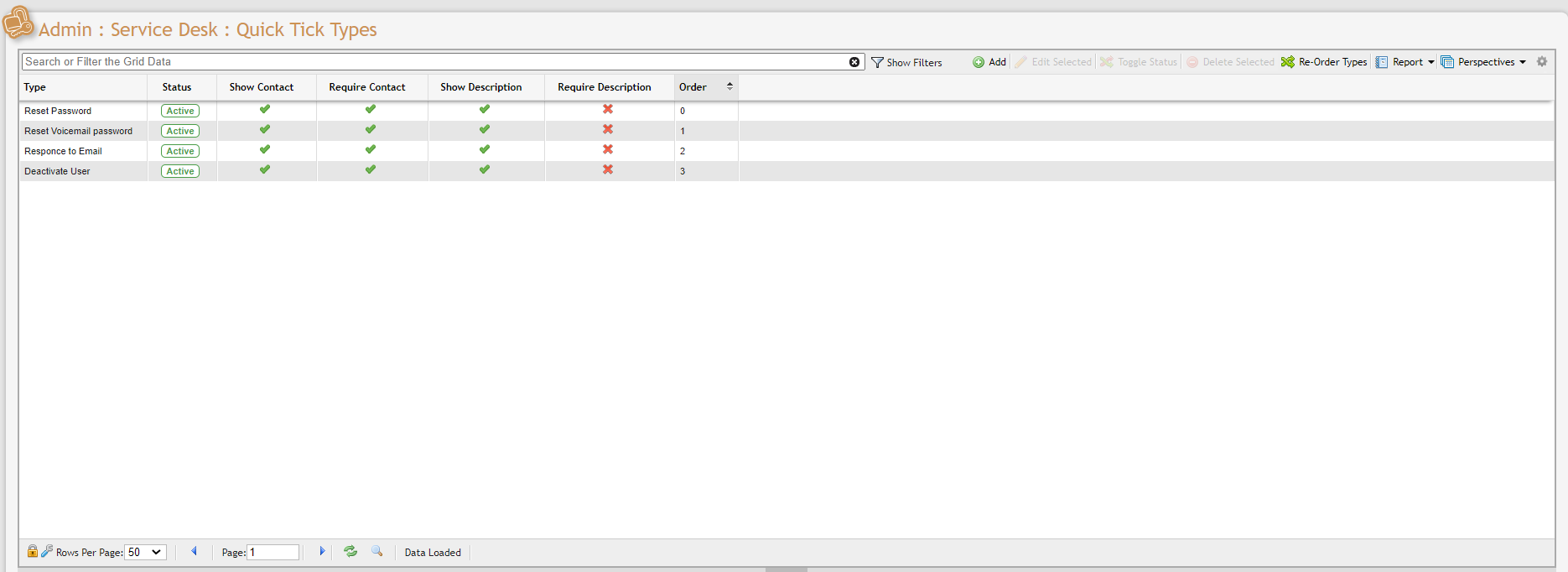Toggle Show Contact for Reset Password
The width and height of the screenshot is (1568, 572).
[265, 109]
